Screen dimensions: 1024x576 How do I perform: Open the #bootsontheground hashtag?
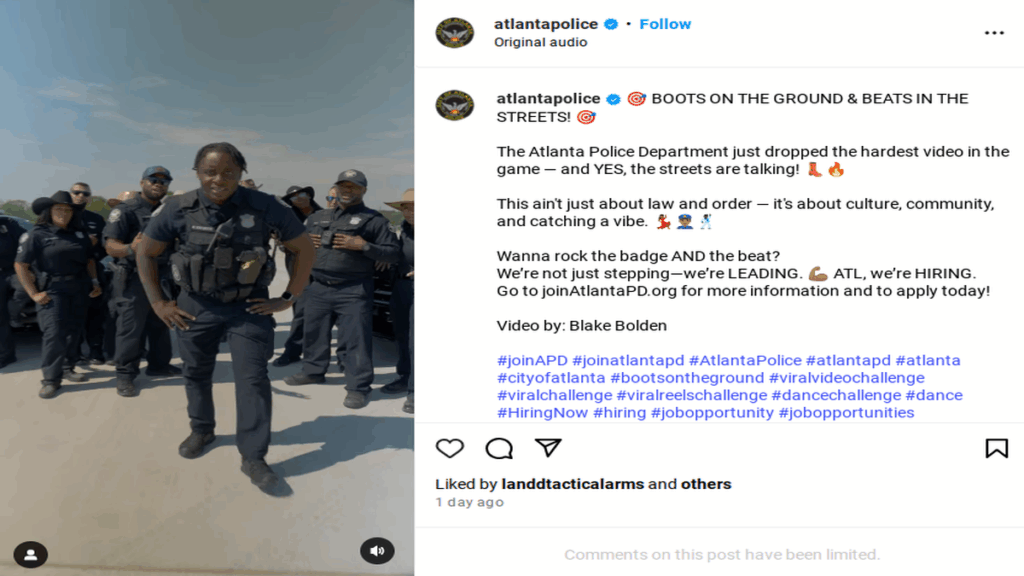pyautogui.click(x=687, y=377)
